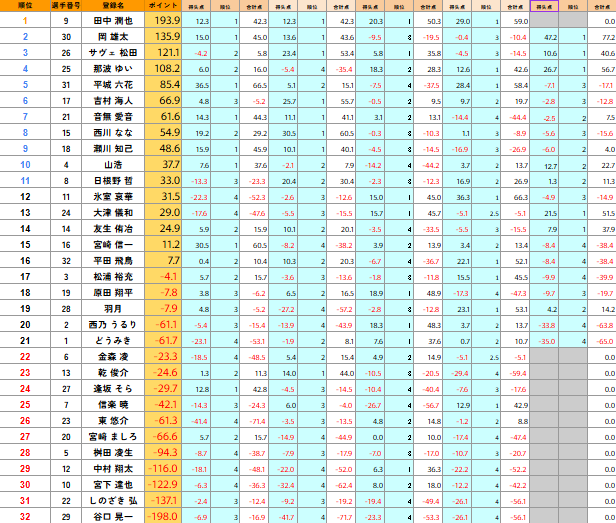This screenshot has height=523, width=616.
Task: Click the -35.0 score cell
Action: (x=544, y=341)
